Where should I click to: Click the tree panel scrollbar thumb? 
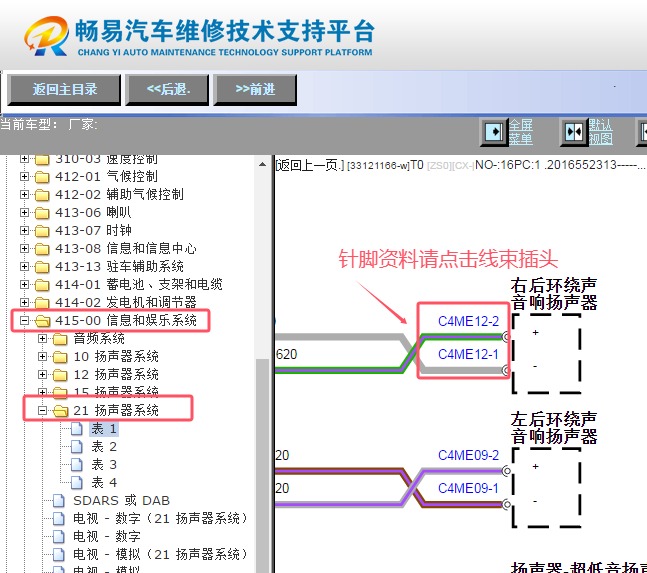coord(262,465)
